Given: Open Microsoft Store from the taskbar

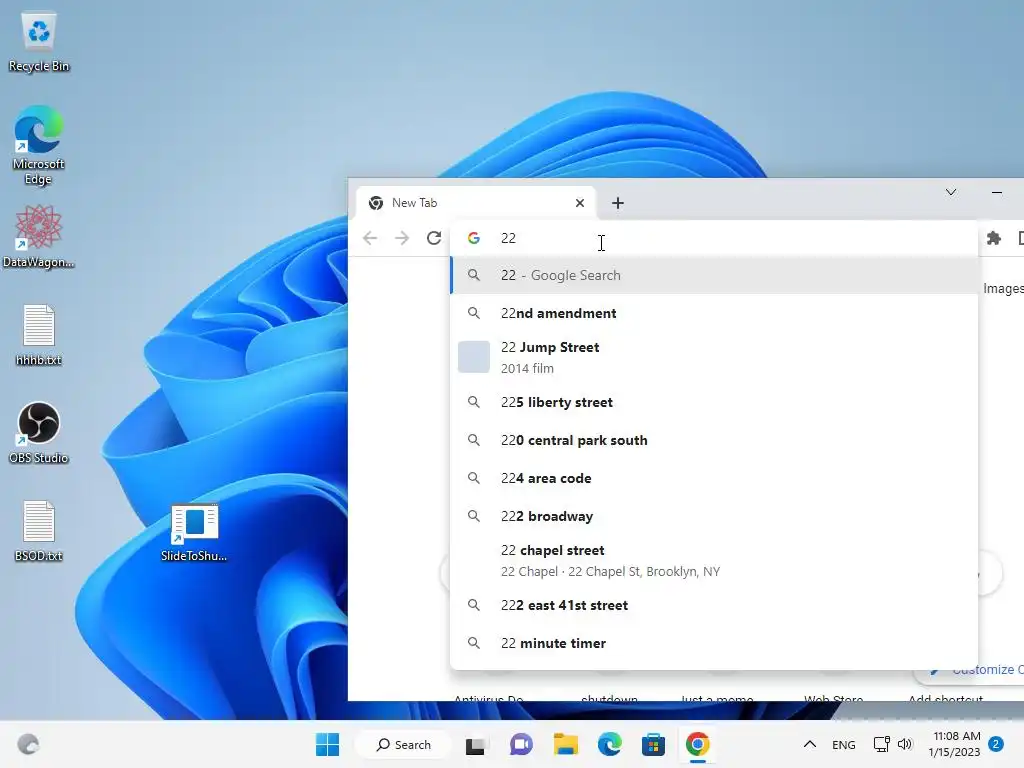Looking at the screenshot, I should click(x=653, y=744).
